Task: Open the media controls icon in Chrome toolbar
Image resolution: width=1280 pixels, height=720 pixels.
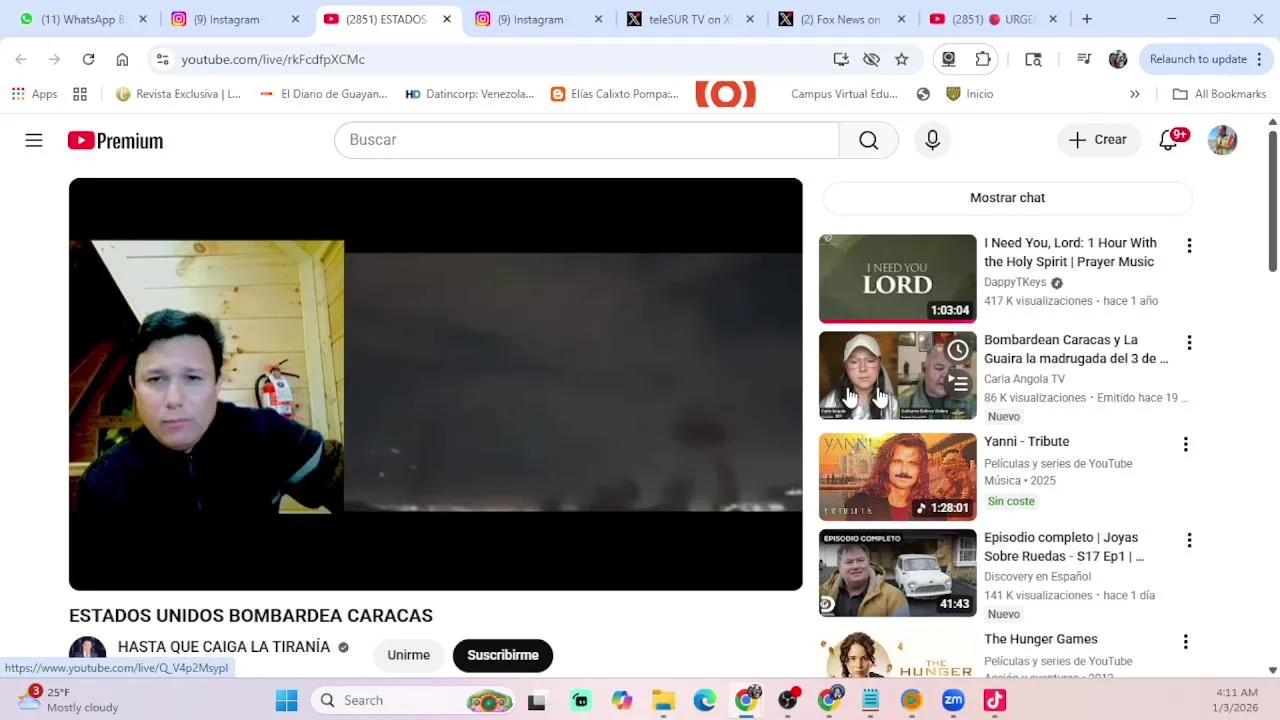Action: coord(1084,59)
